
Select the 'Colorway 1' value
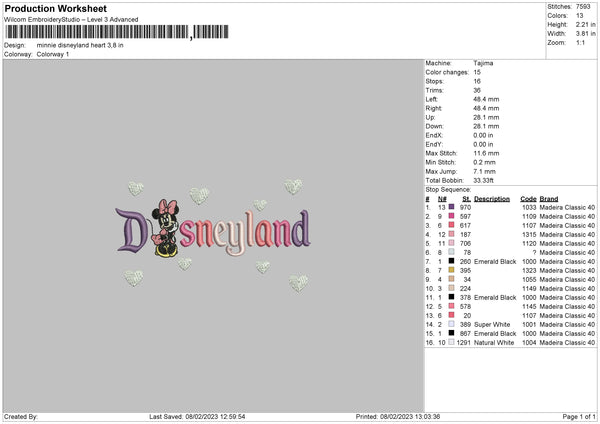(x=53, y=54)
